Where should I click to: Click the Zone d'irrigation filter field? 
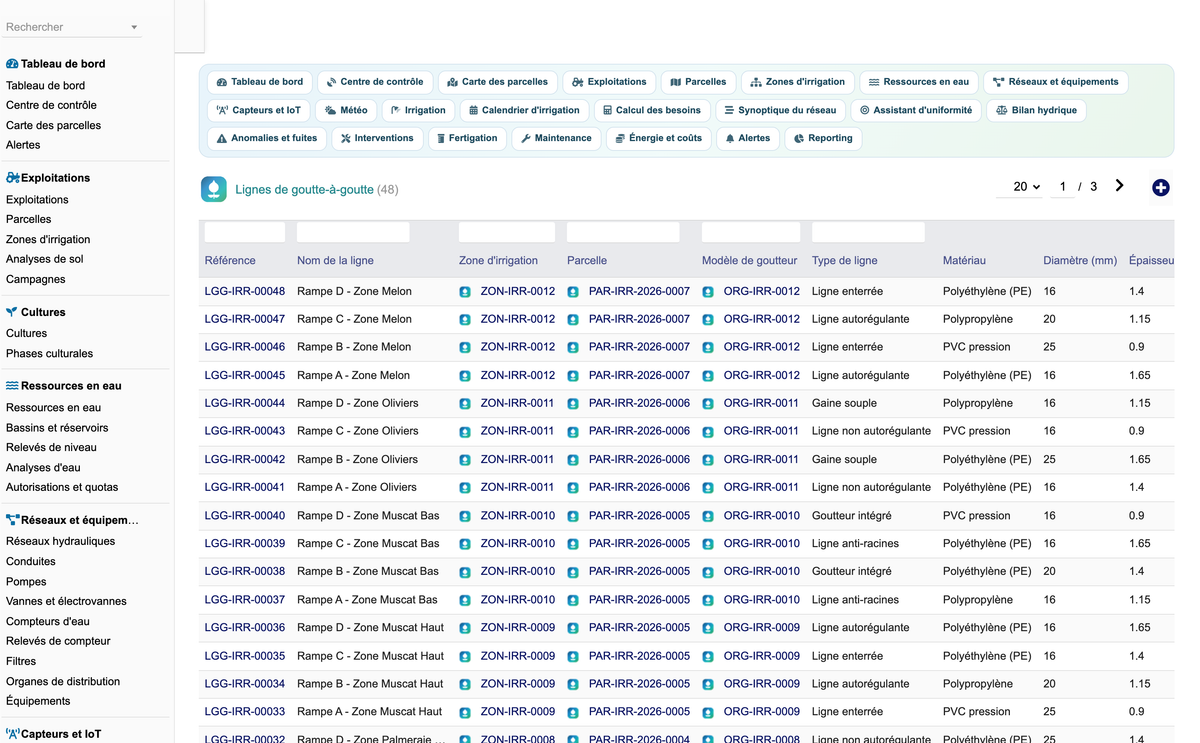pos(507,232)
